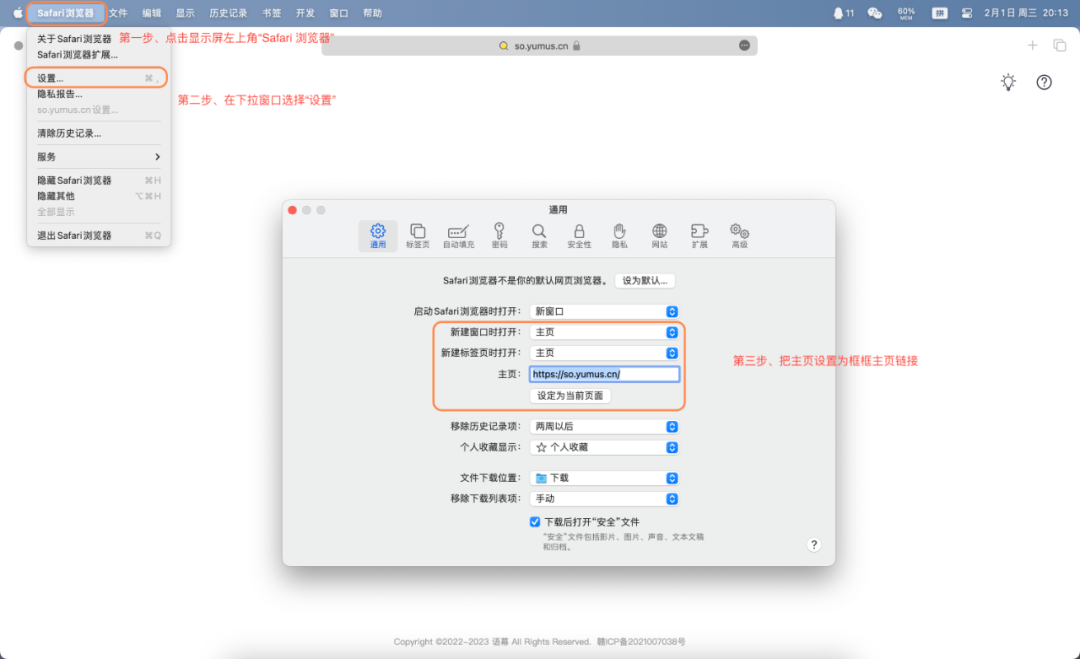Click the 60% MEM memory indicator
The width and height of the screenshot is (1080, 659).
(906, 13)
